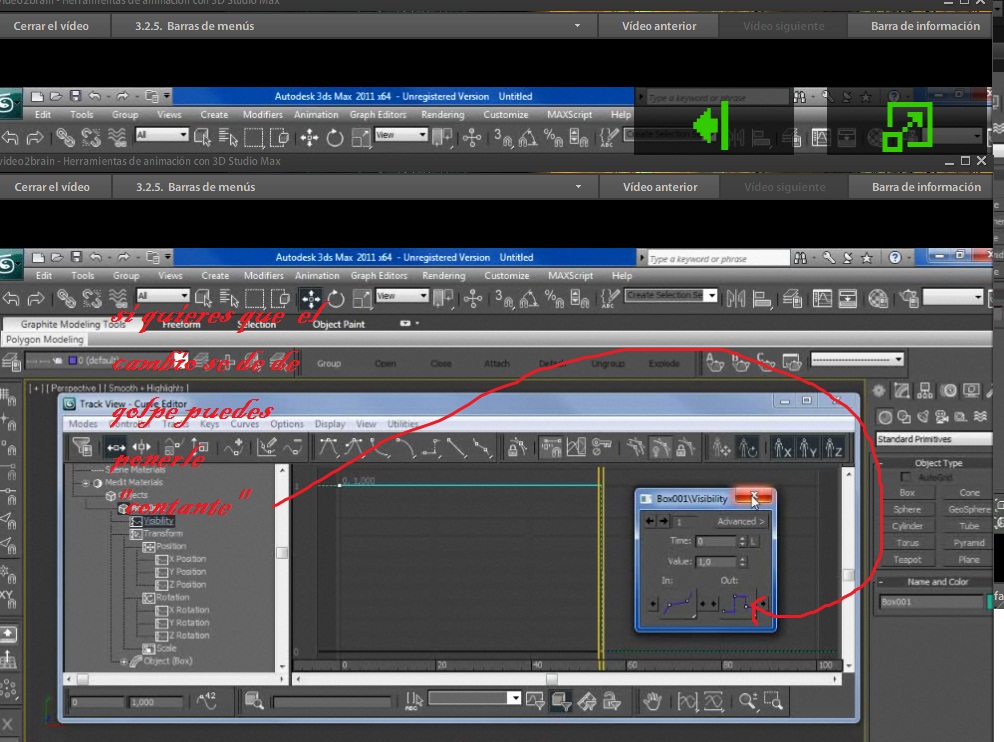This screenshot has height=742, width=1004.
Task: Select the Scale Values tool in Track View
Action: pos(199,447)
